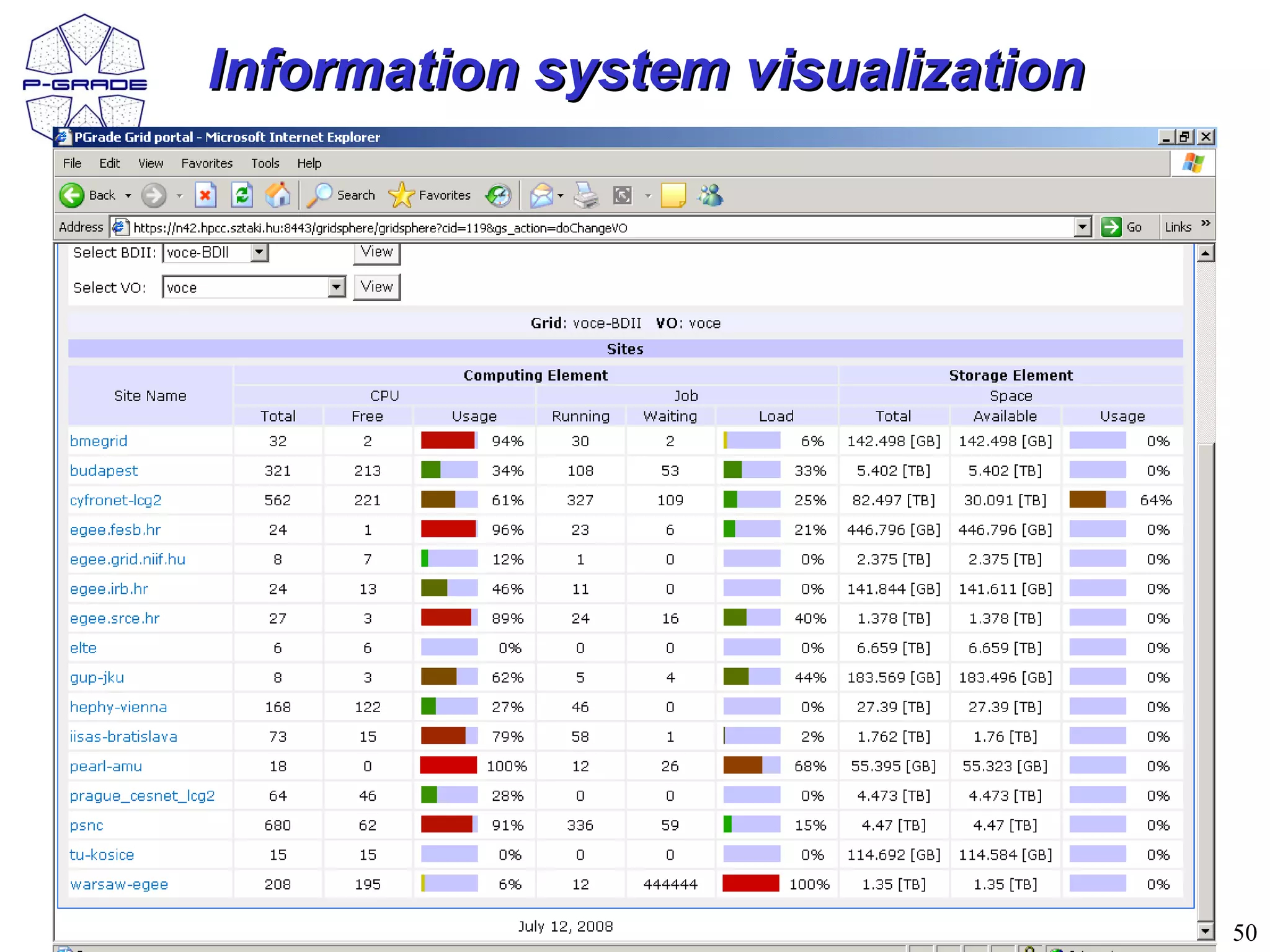Viewport: 1270px width, 952px height.
Task: Click View button next to Select BDII
Action: [x=376, y=253]
